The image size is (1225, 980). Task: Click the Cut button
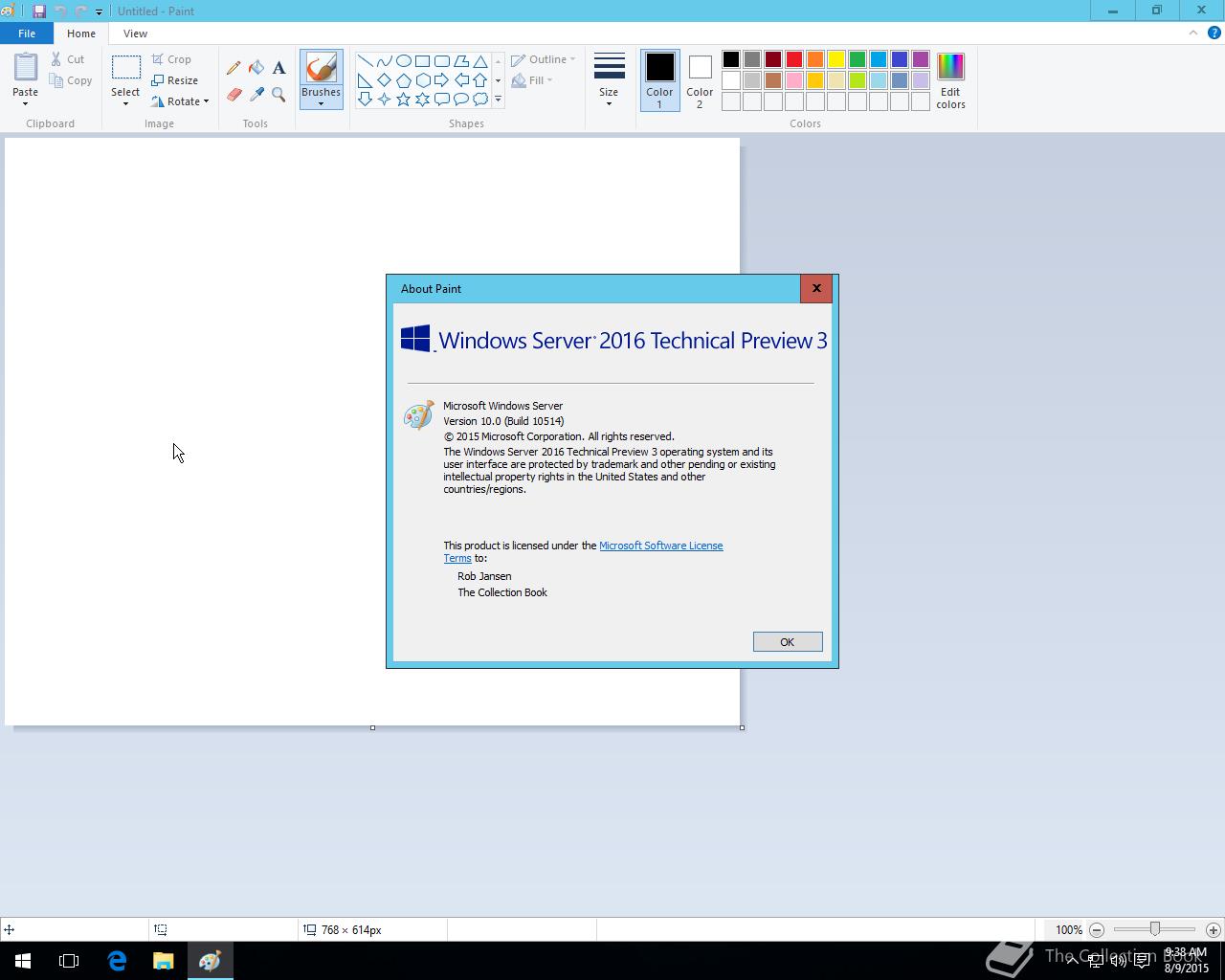pos(68,59)
